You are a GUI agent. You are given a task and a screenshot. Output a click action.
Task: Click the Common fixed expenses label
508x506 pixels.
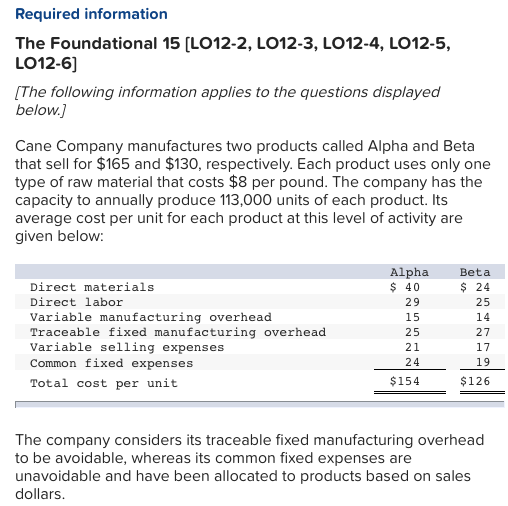pyautogui.click(x=111, y=363)
